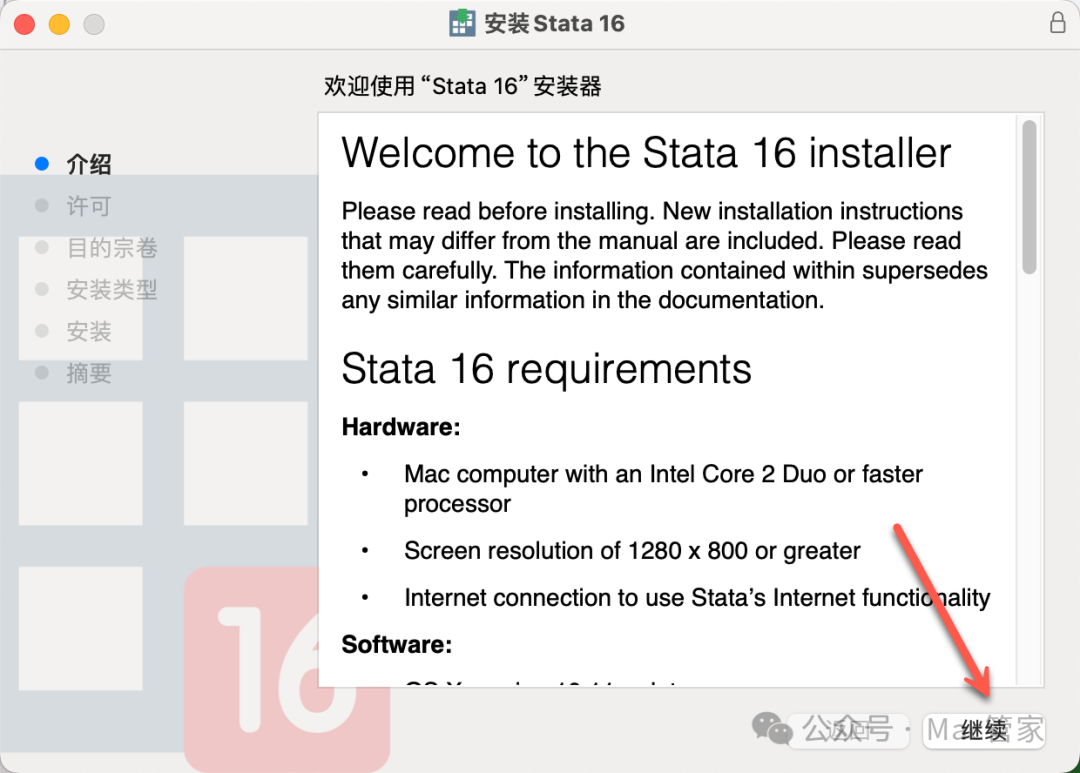Select the 许可 step in the sidebar
1080x773 pixels.
[x=89, y=206]
